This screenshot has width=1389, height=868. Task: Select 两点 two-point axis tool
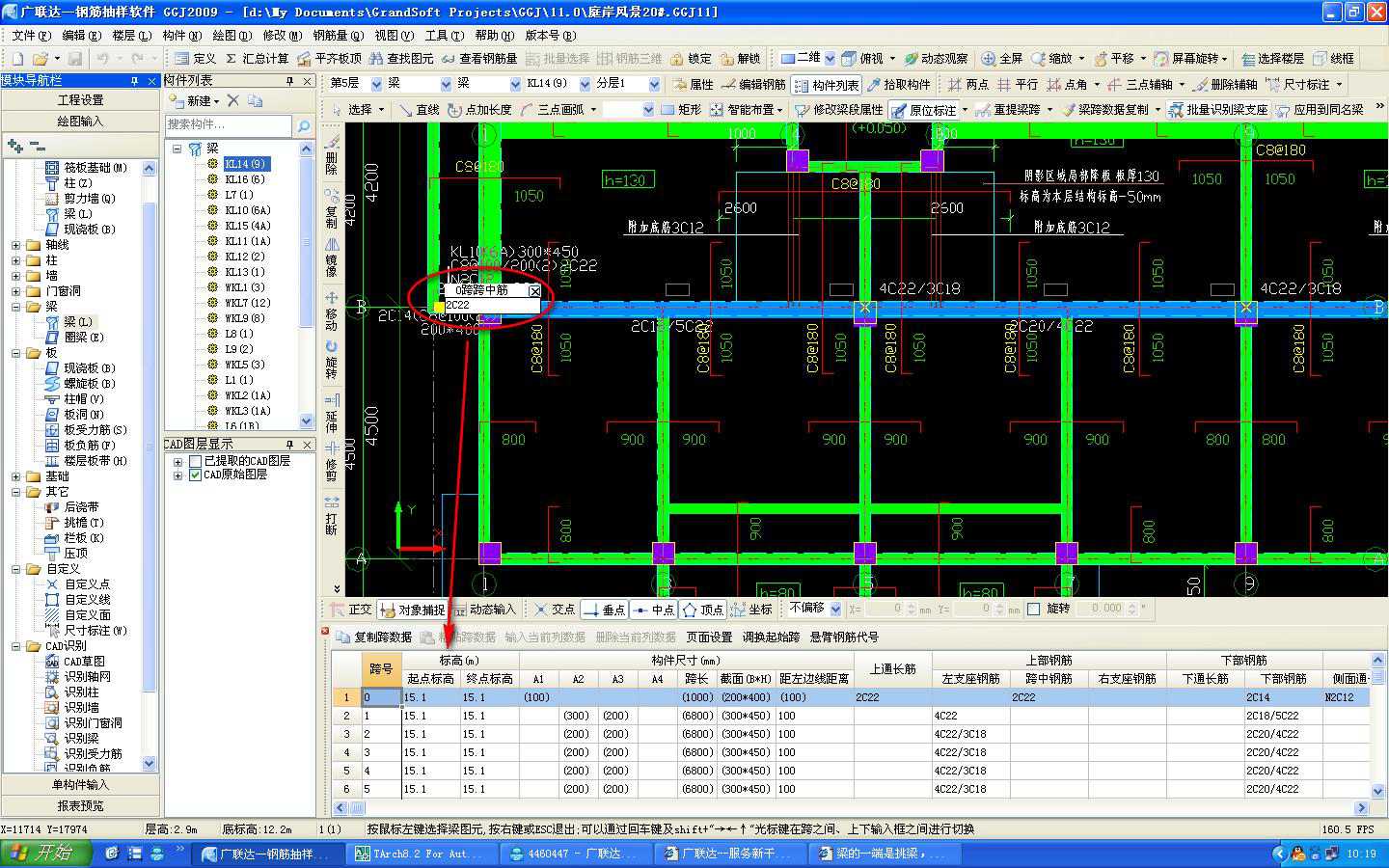(x=968, y=84)
